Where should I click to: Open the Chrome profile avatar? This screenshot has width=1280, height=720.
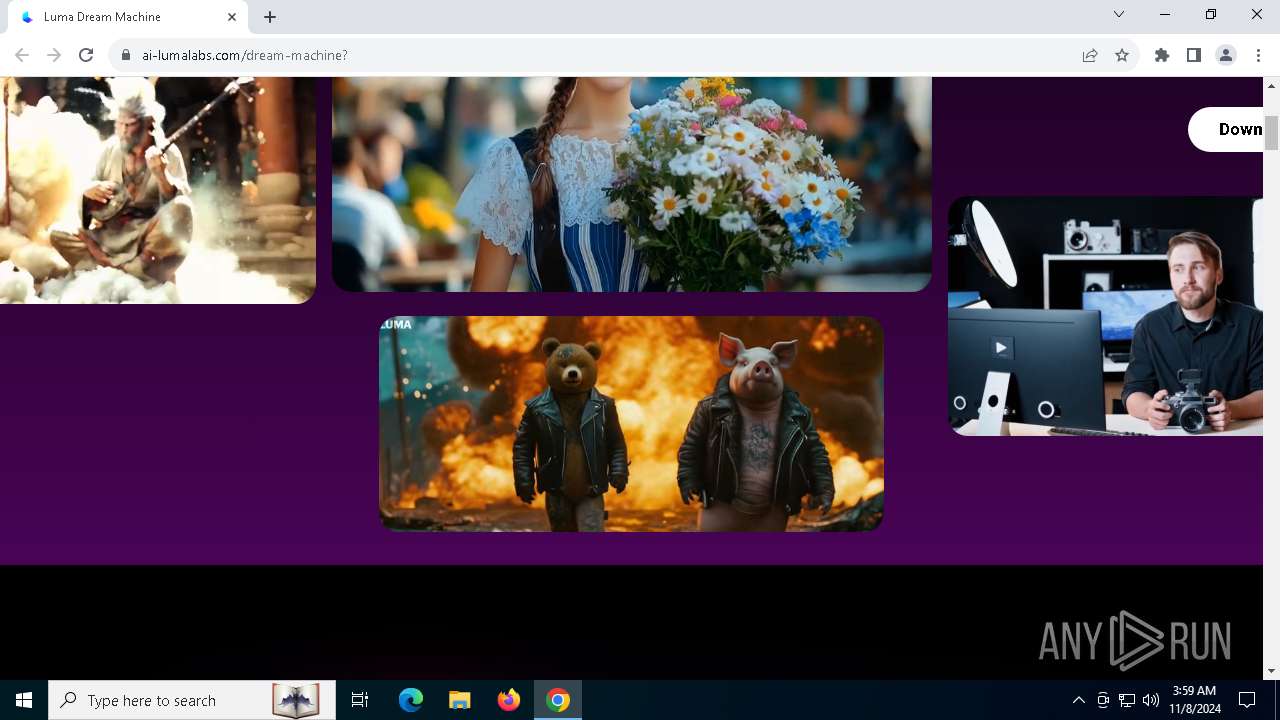click(x=1226, y=55)
